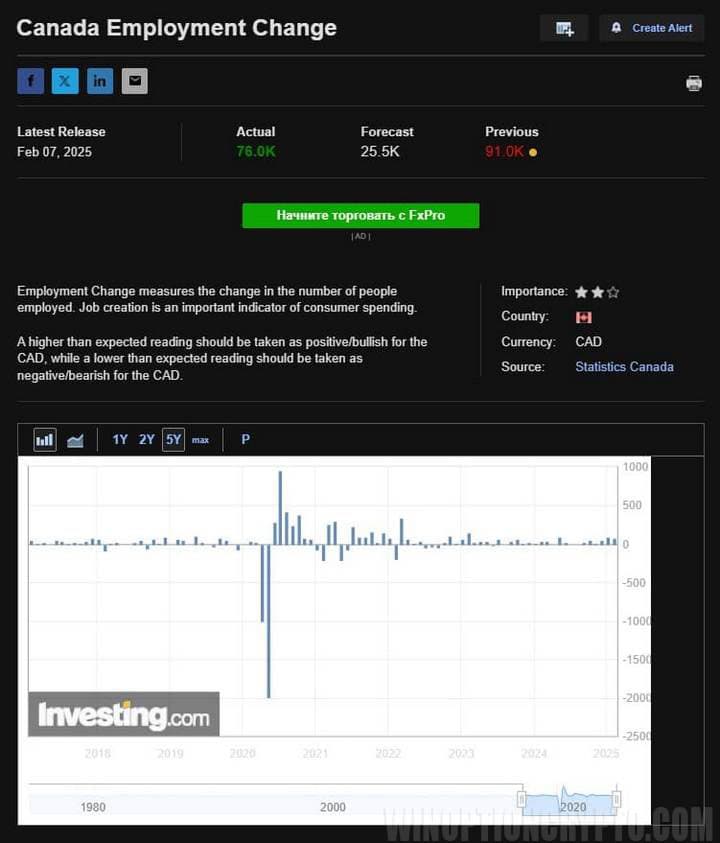Click the green FxPro trading banner

pos(360,215)
